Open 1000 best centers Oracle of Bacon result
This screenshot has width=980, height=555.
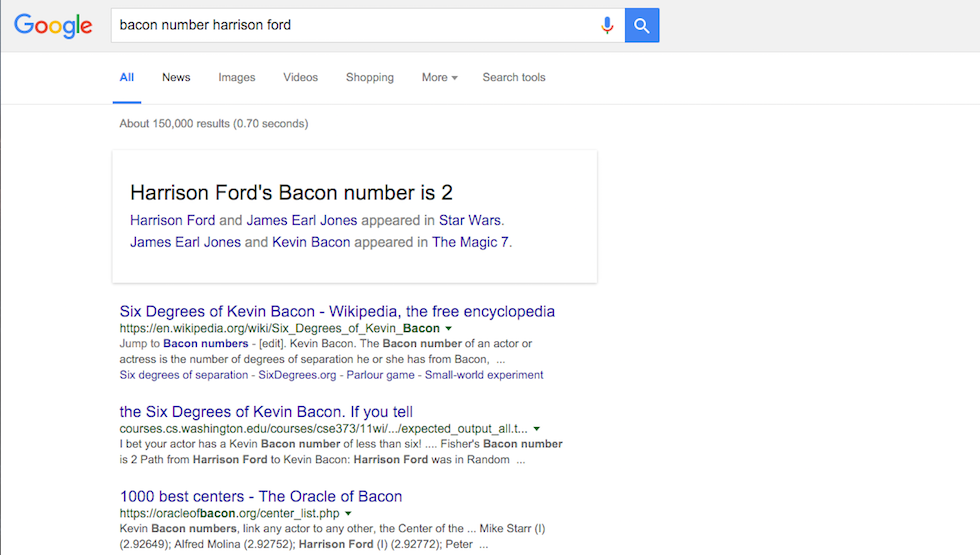pyautogui.click(x=261, y=496)
